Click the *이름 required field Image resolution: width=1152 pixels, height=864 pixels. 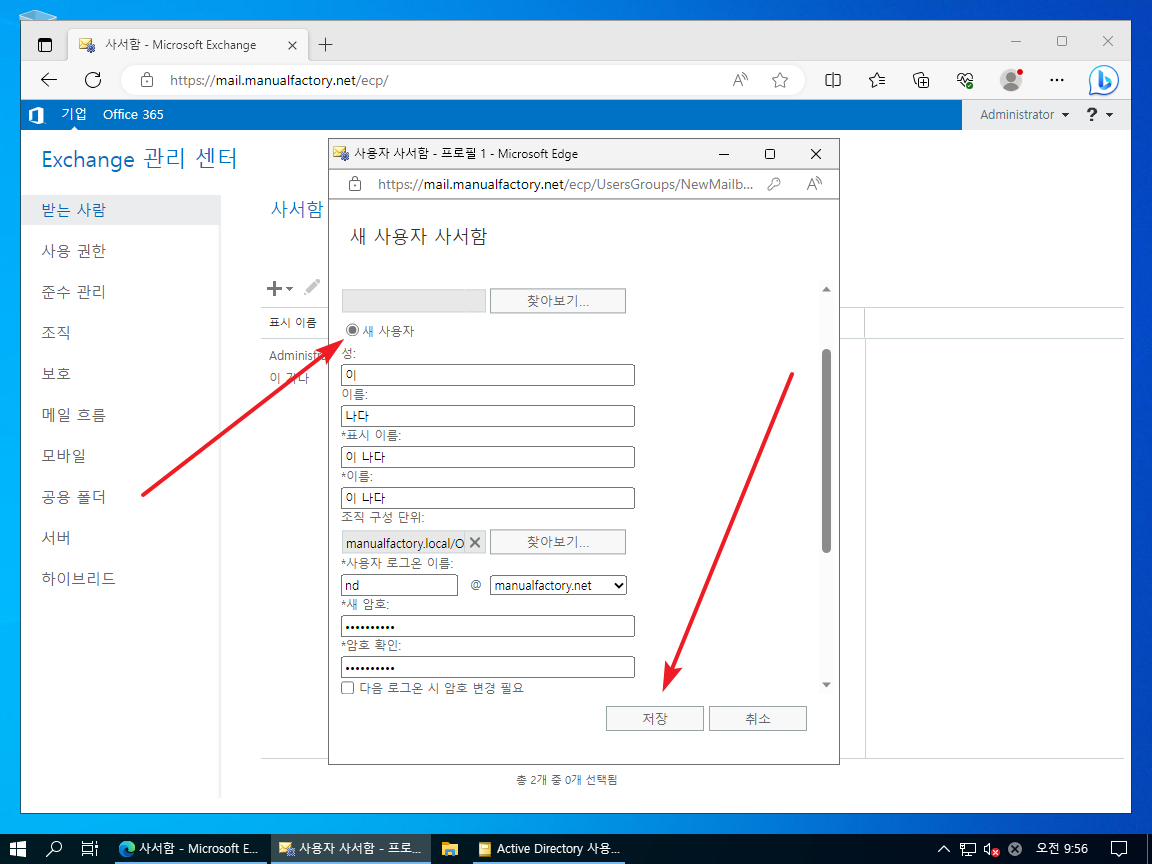pos(488,498)
